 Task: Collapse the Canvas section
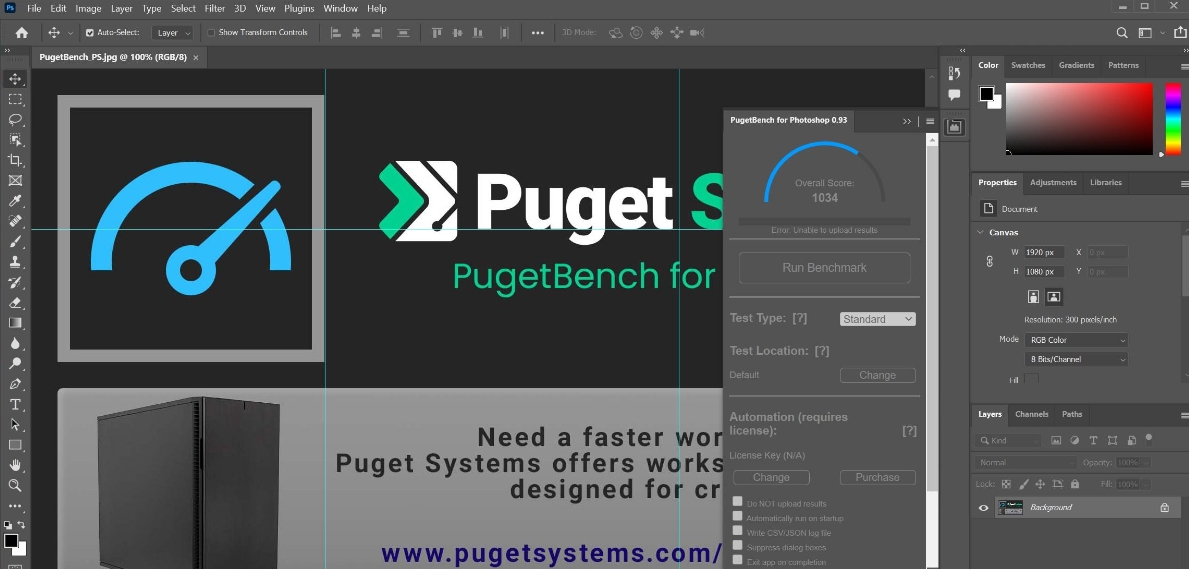[x=980, y=232]
